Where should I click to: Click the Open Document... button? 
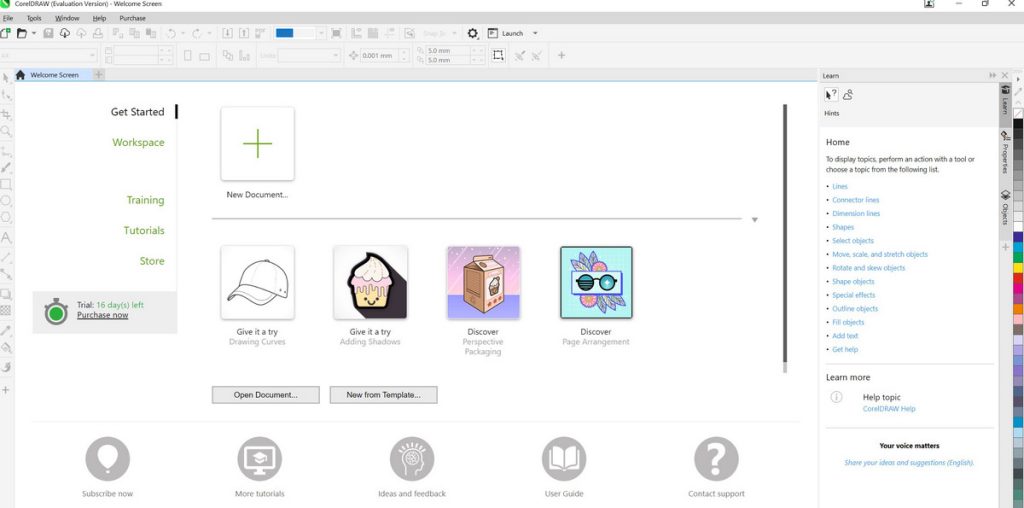pyautogui.click(x=266, y=395)
